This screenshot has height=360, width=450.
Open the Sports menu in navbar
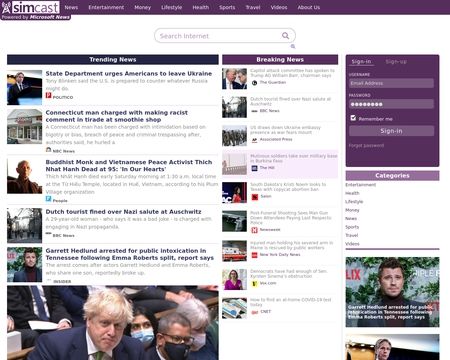click(227, 7)
